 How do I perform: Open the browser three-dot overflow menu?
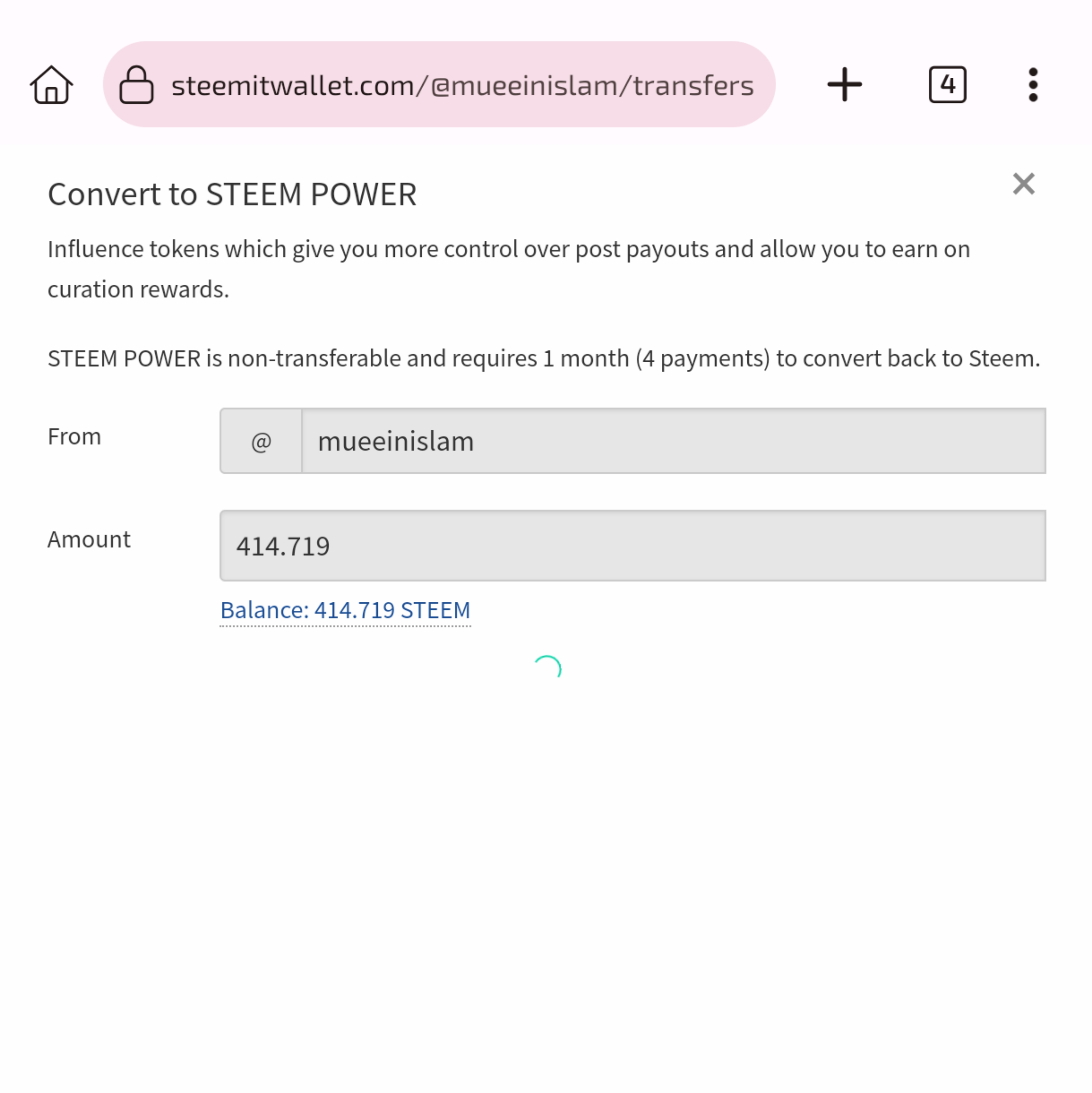coord(1033,85)
